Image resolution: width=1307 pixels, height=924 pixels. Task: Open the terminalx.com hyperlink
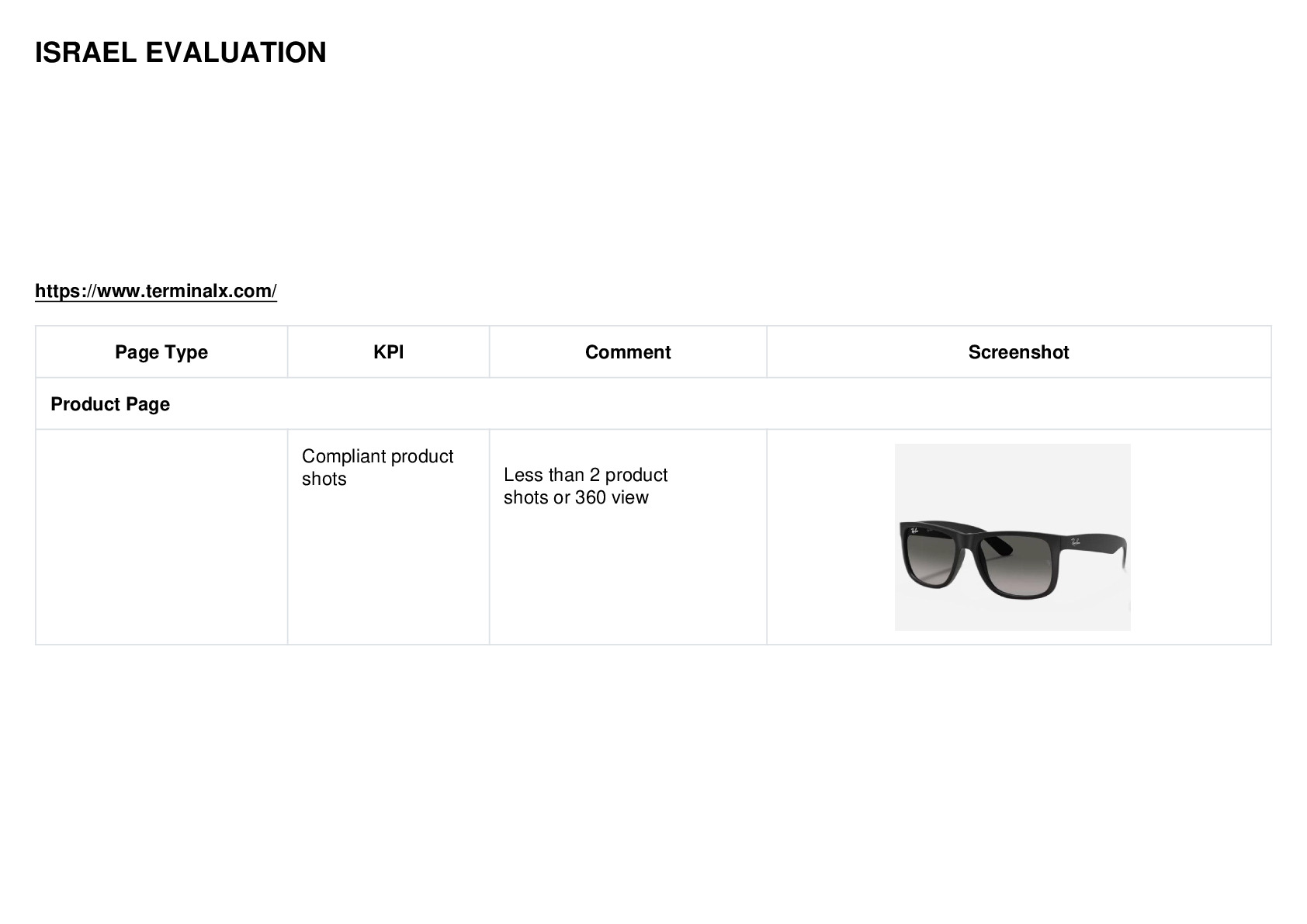156,291
